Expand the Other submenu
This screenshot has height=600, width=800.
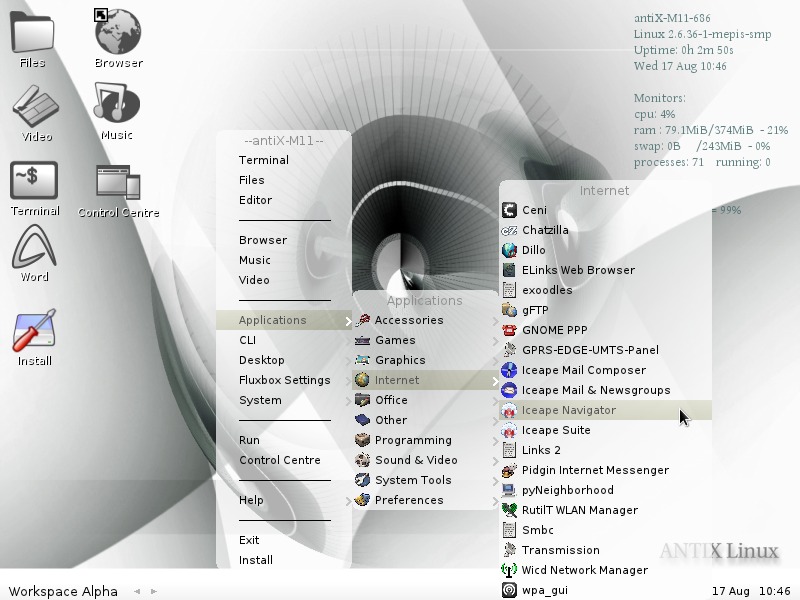coord(426,420)
